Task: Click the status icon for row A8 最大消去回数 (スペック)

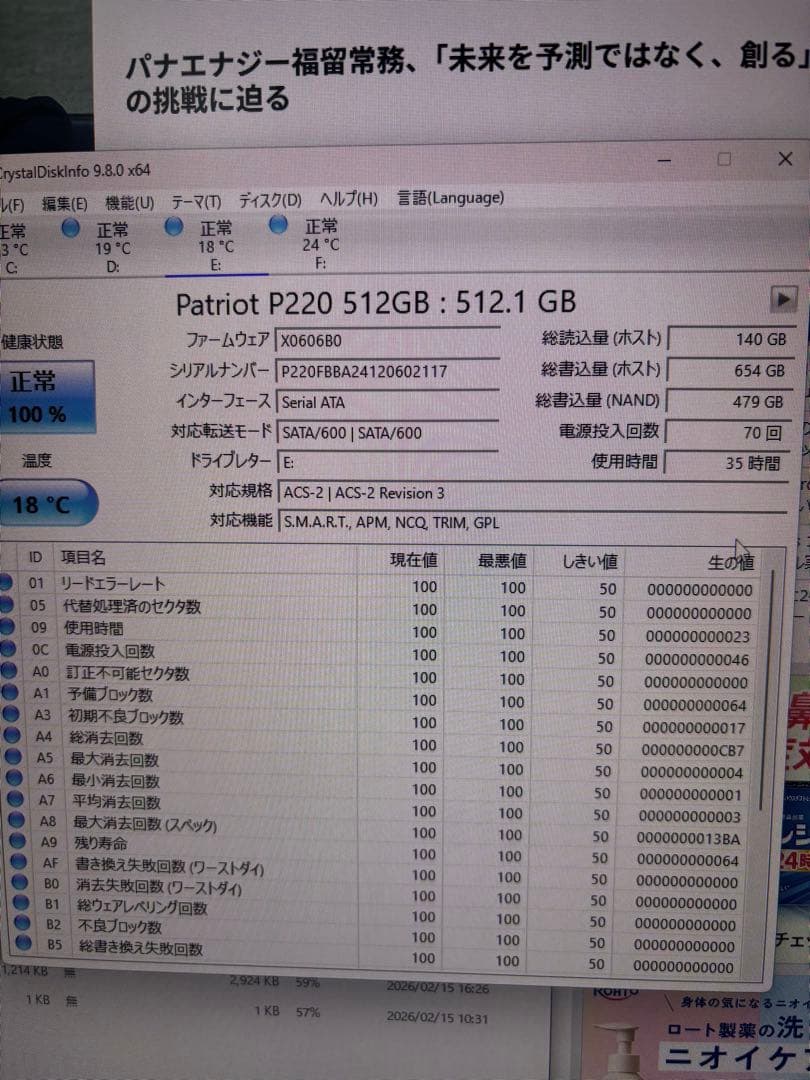Action: [17, 820]
